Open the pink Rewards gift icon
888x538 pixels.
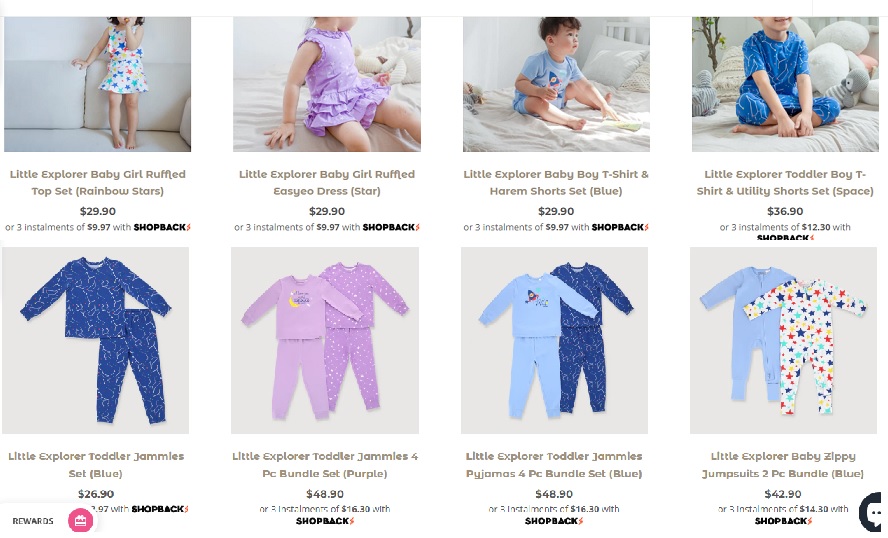pos(80,520)
